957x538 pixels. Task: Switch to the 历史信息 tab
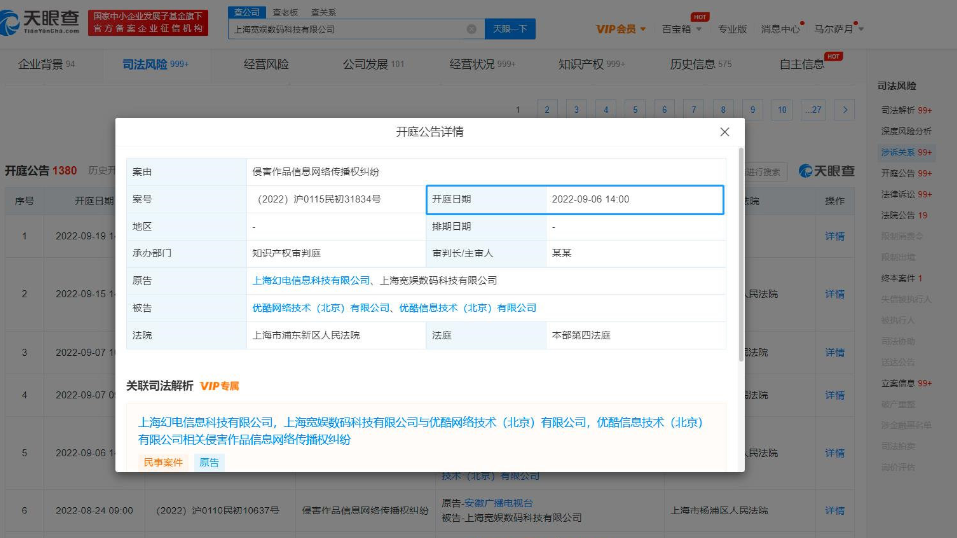pos(700,64)
